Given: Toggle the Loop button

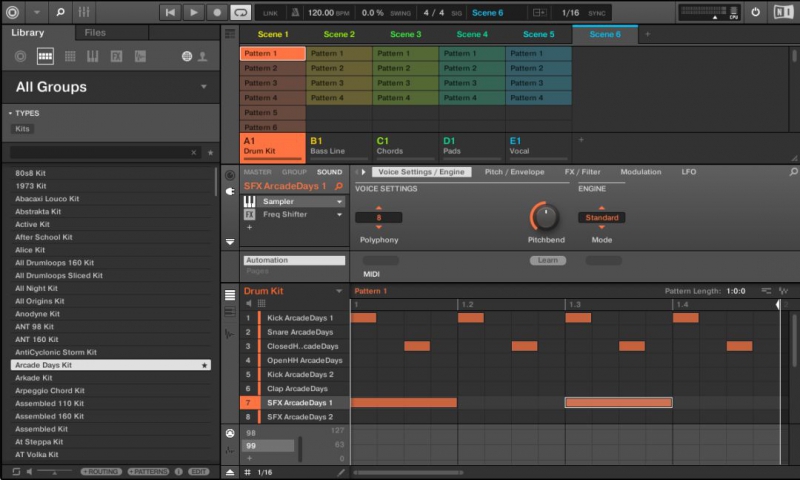Looking at the screenshot, I should point(240,13).
